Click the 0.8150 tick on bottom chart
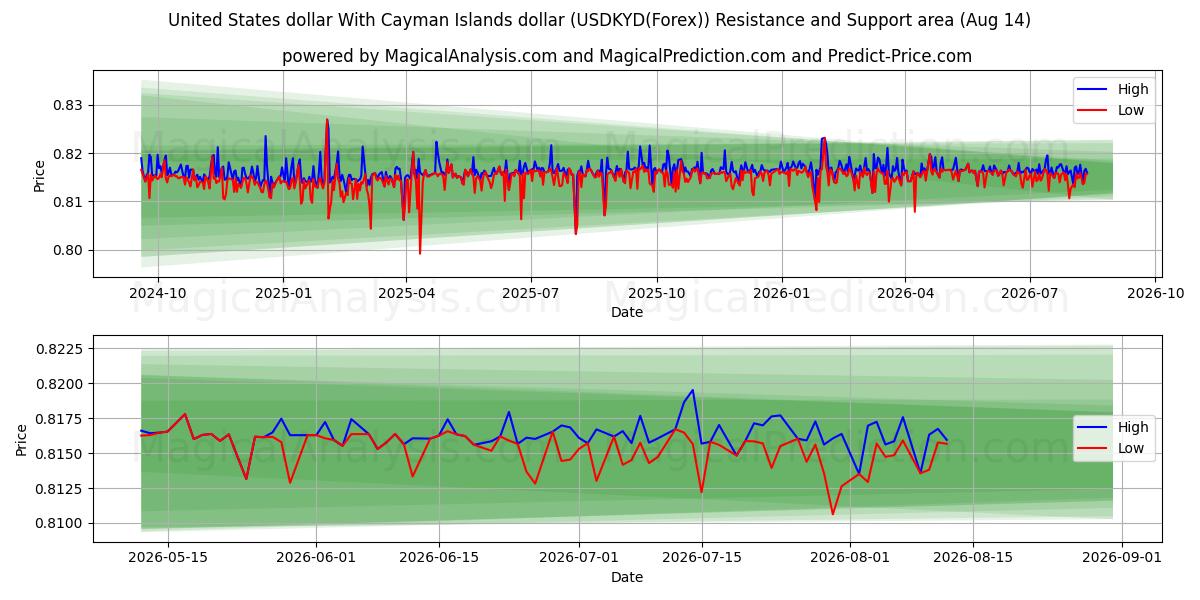The image size is (1200, 600). click(x=62, y=454)
